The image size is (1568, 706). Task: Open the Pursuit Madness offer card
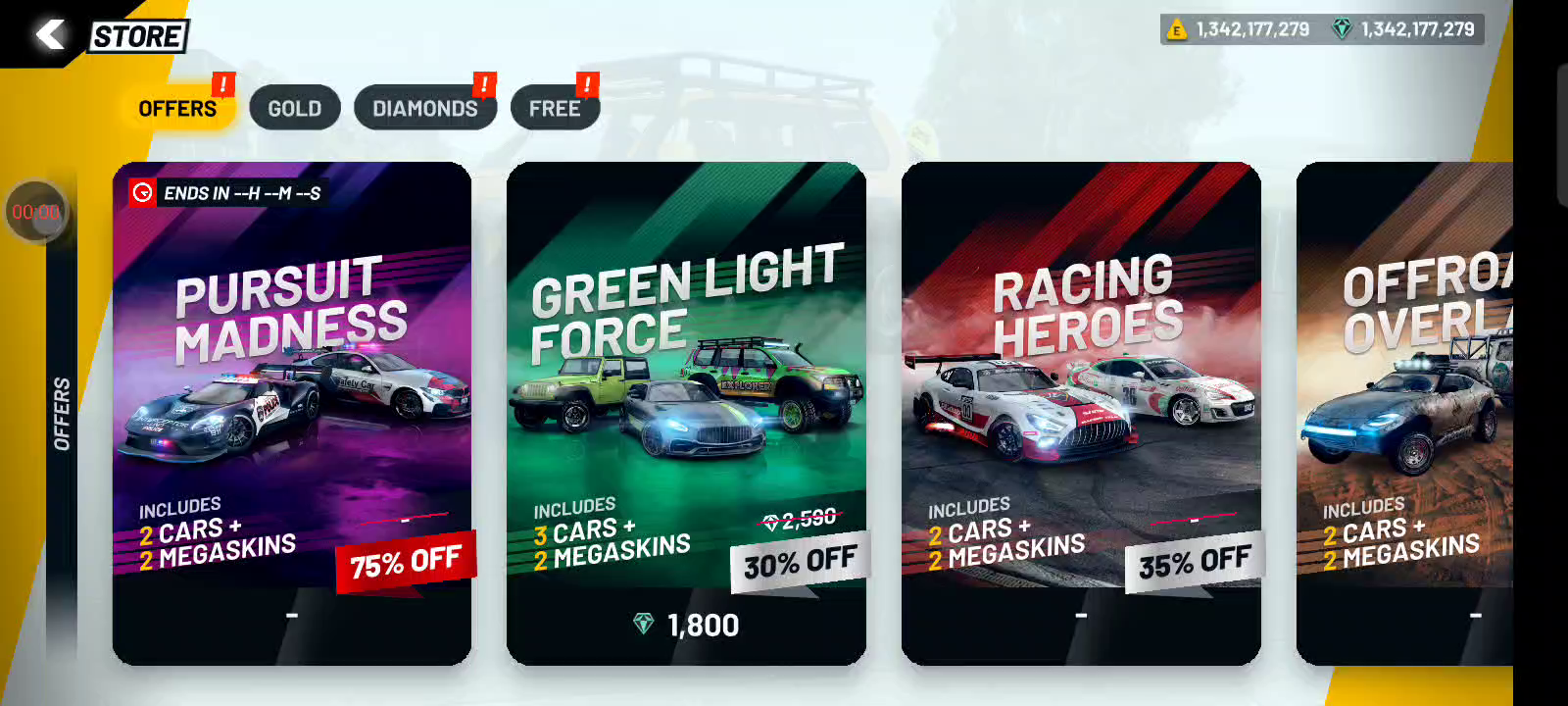(x=292, y=414)
